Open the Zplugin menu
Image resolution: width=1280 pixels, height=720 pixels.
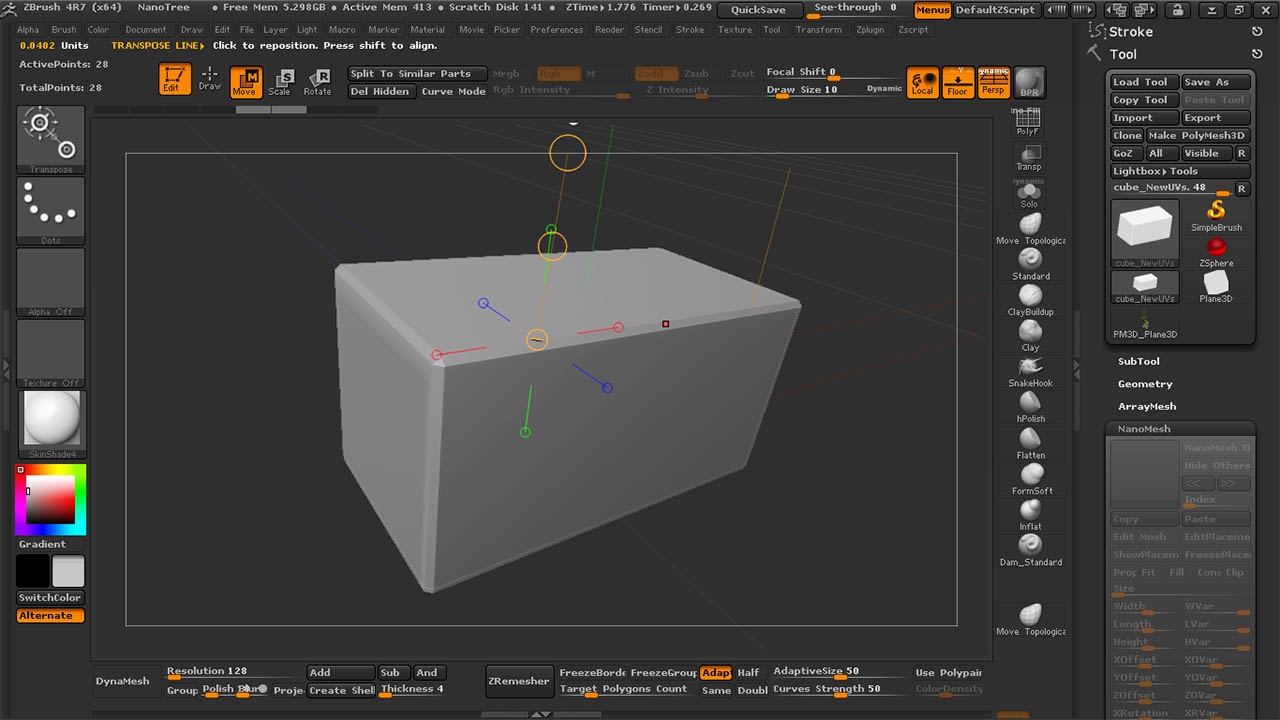tap(870, 30)
